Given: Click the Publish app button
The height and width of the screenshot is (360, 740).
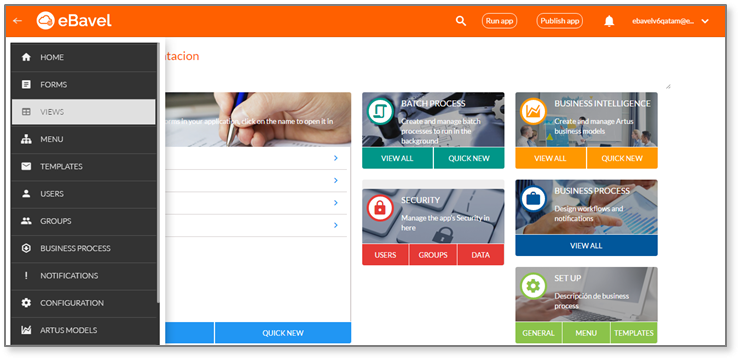Looking at the screenshot, I should pyautogui.click(x=560, y=21).
